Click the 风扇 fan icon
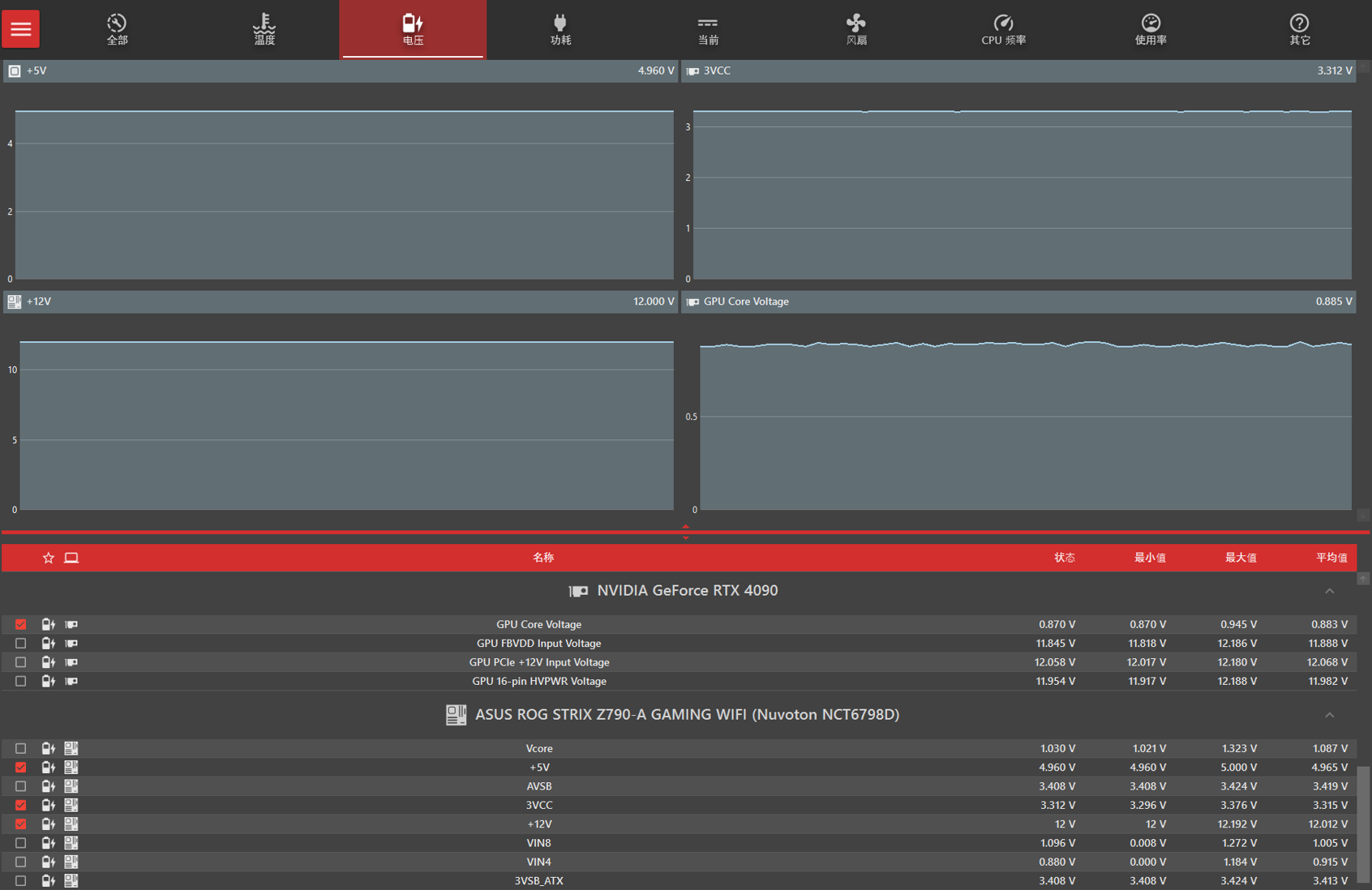The width and height of the screenshot is (1372, 890). click(x=855, y=24)
